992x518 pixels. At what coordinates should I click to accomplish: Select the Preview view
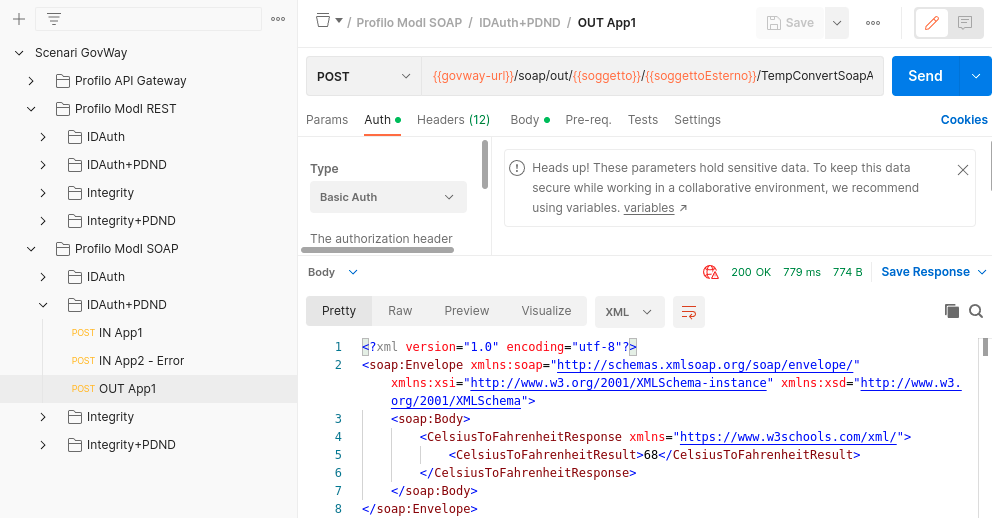coord(466,311)
